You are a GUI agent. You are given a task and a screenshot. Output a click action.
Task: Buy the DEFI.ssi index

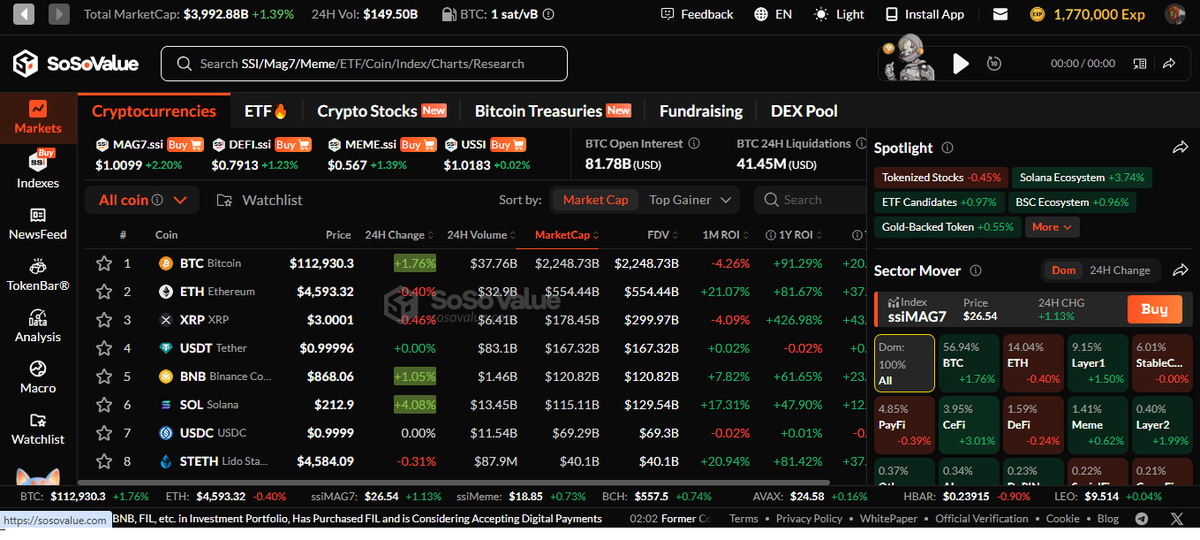click(293, 145)
